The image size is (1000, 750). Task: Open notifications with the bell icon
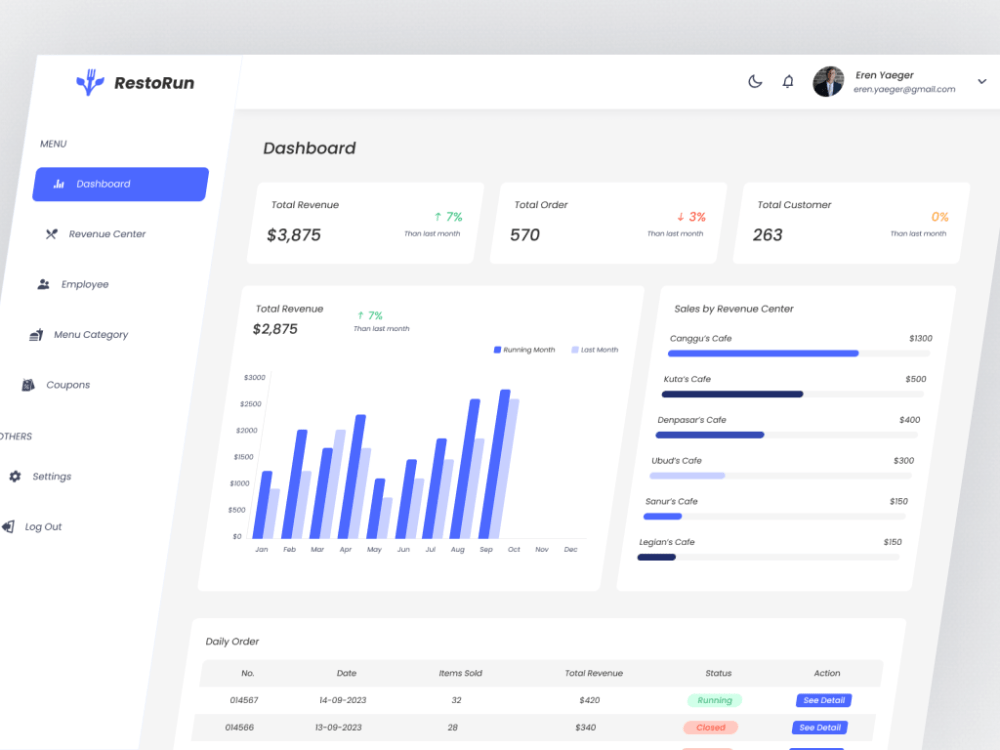pos(788,82)
